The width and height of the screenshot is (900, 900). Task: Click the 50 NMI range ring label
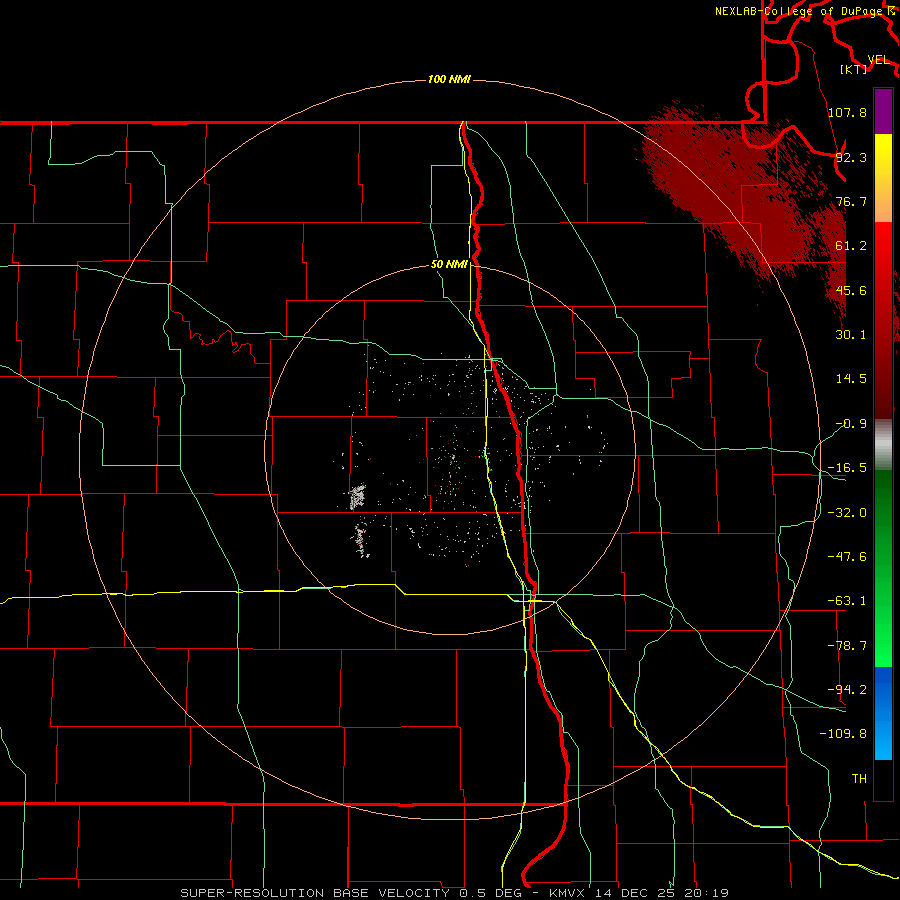point(449,265)
